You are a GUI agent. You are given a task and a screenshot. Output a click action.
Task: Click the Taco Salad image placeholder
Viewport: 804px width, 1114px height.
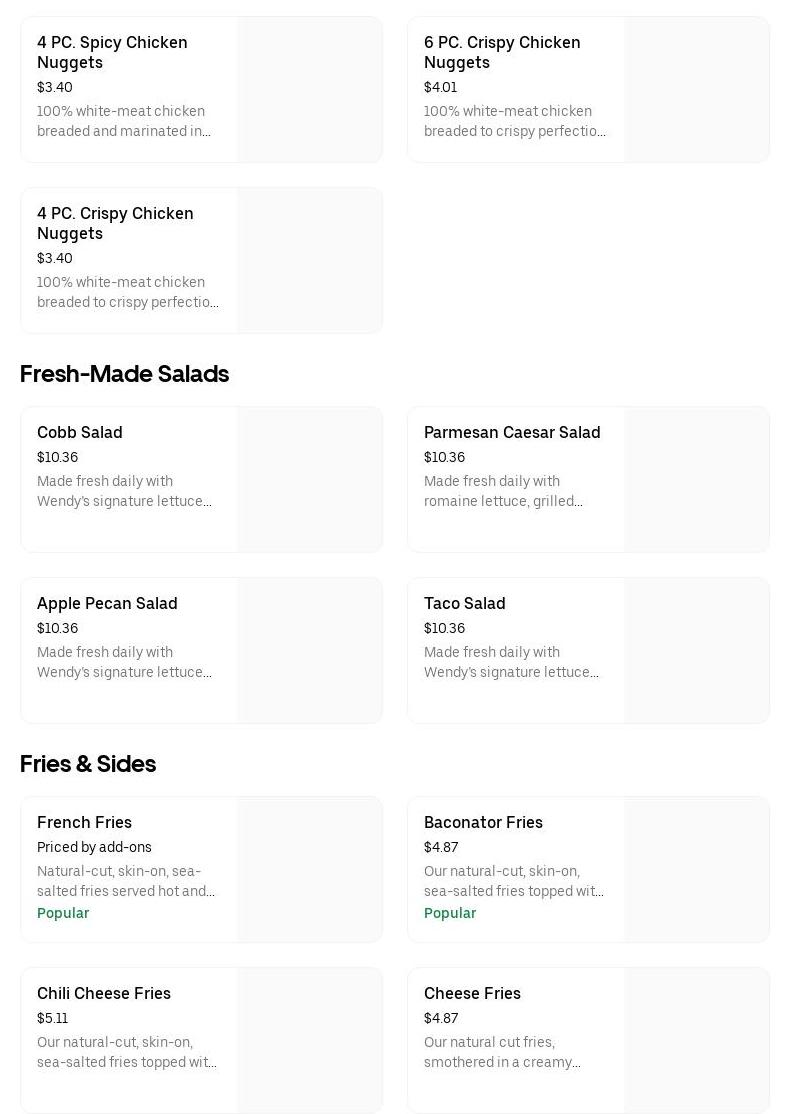[x=697, y=650]
